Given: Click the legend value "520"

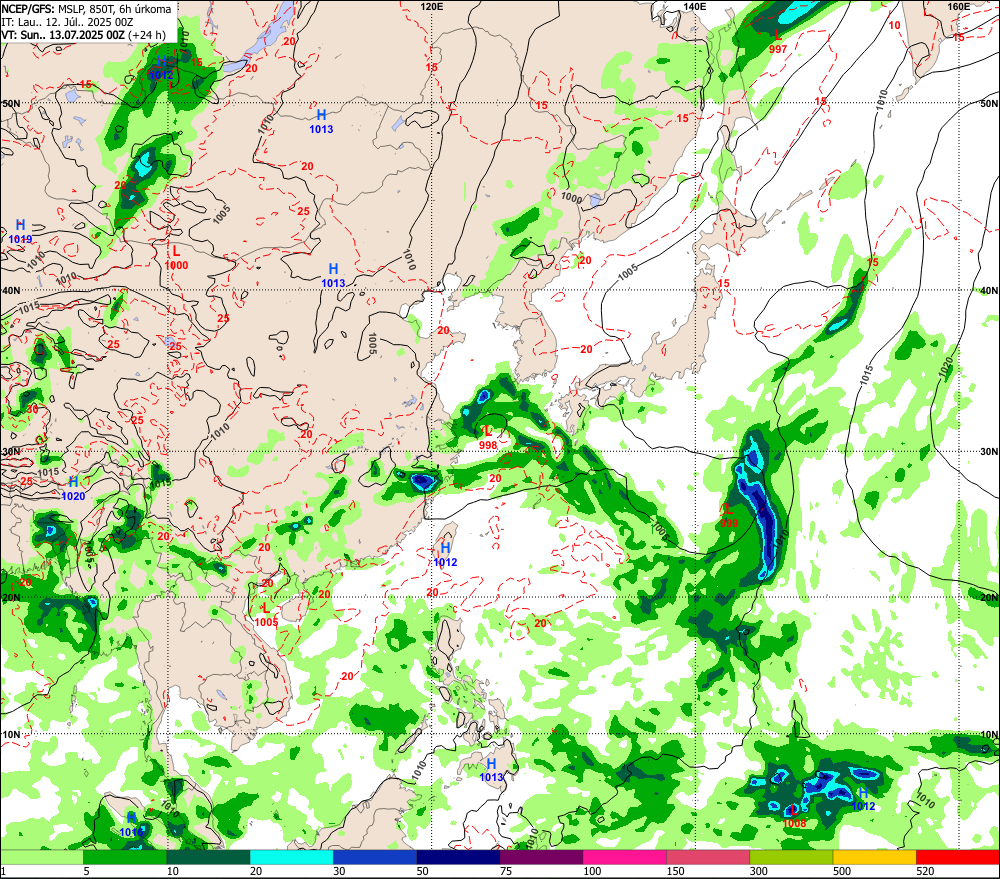Looking at the screenshot, I should (925, 871).
